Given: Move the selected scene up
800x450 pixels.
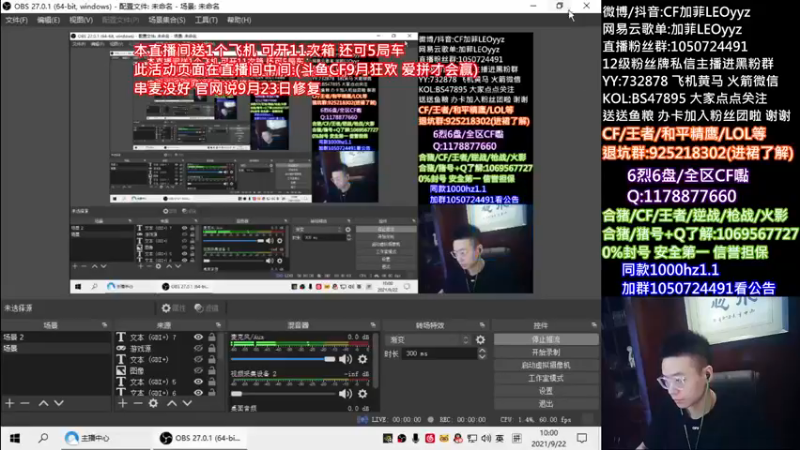Looking at the screenshot, I should pos(43,403).
